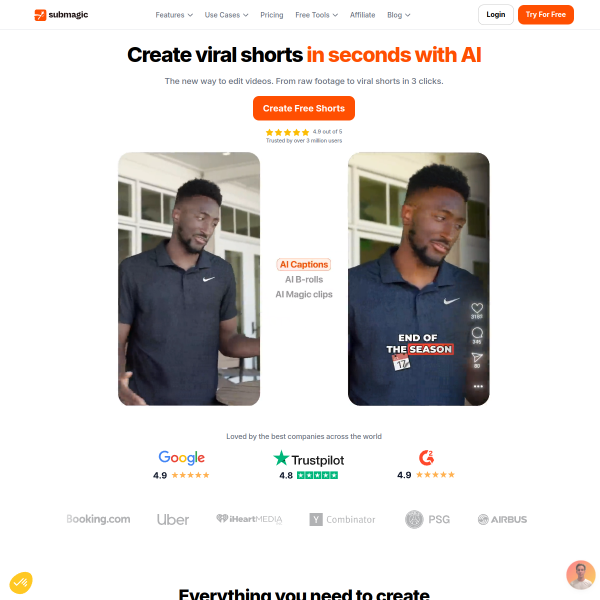Click the Trustpilot star logo
The height and width of the screenshot is (600, 600).
[281, 458]
